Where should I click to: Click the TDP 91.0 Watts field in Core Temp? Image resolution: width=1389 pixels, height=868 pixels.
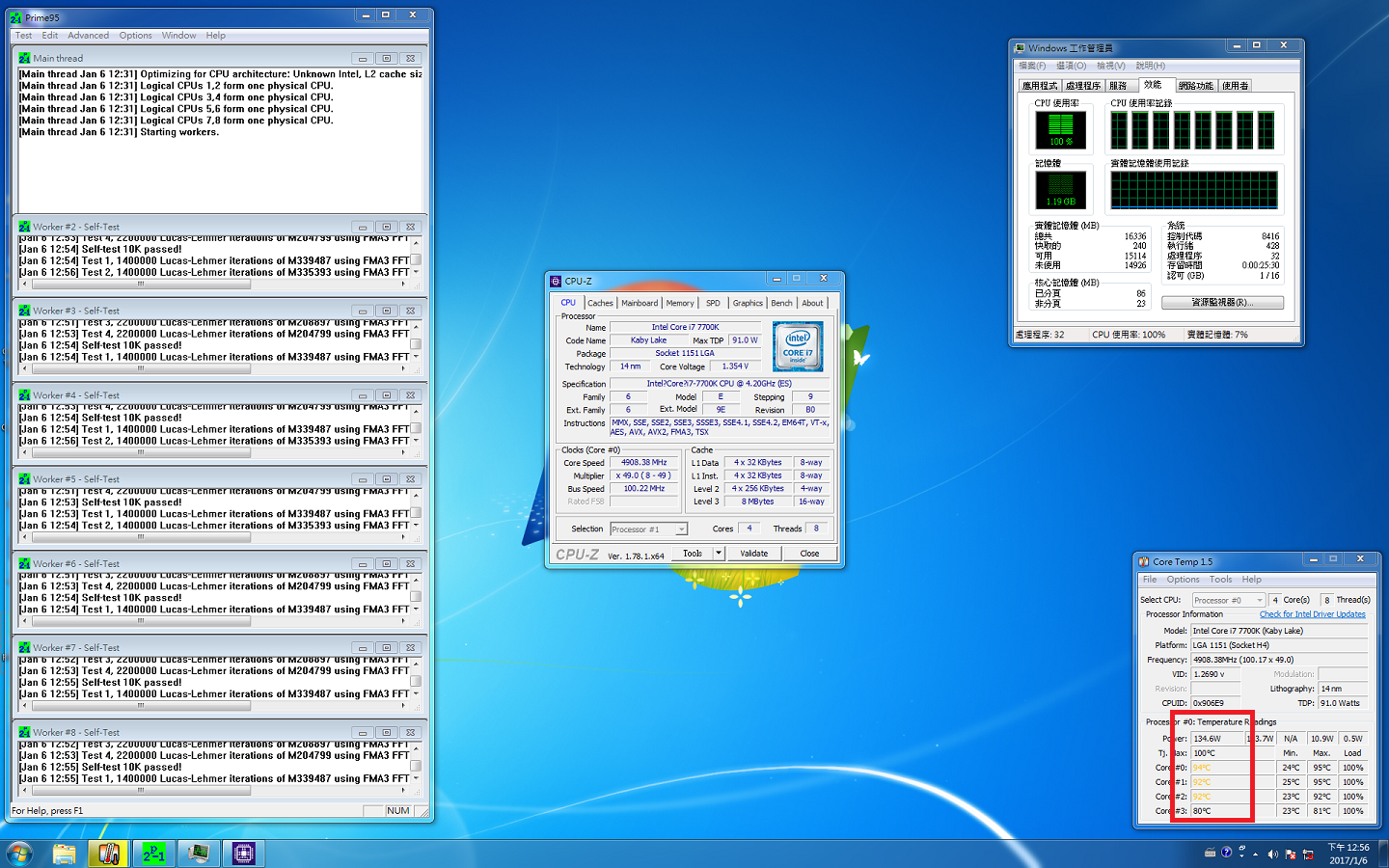(1343, 703)
